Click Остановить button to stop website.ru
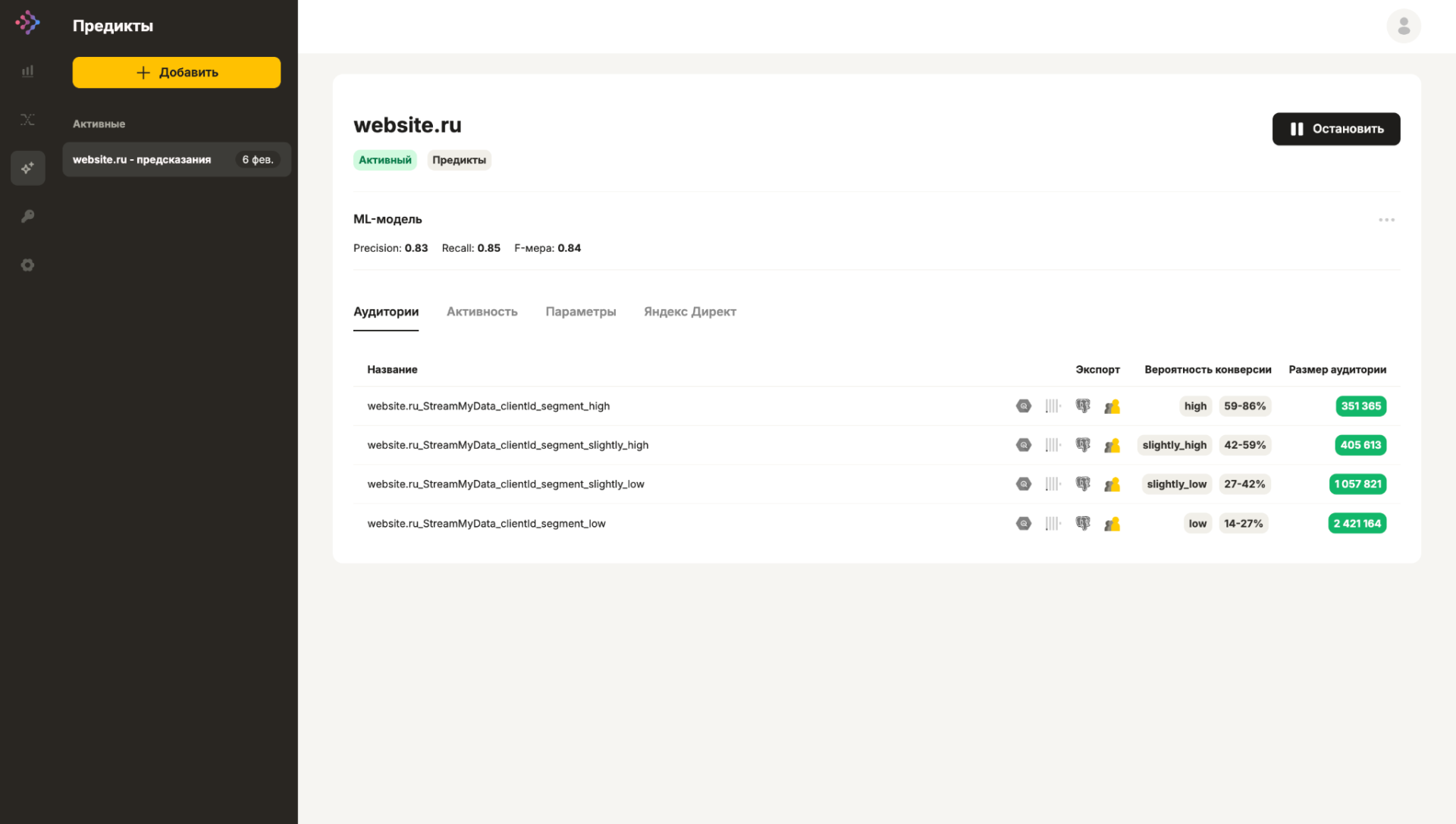1456x824 pixels. (x=1336, y=128)
